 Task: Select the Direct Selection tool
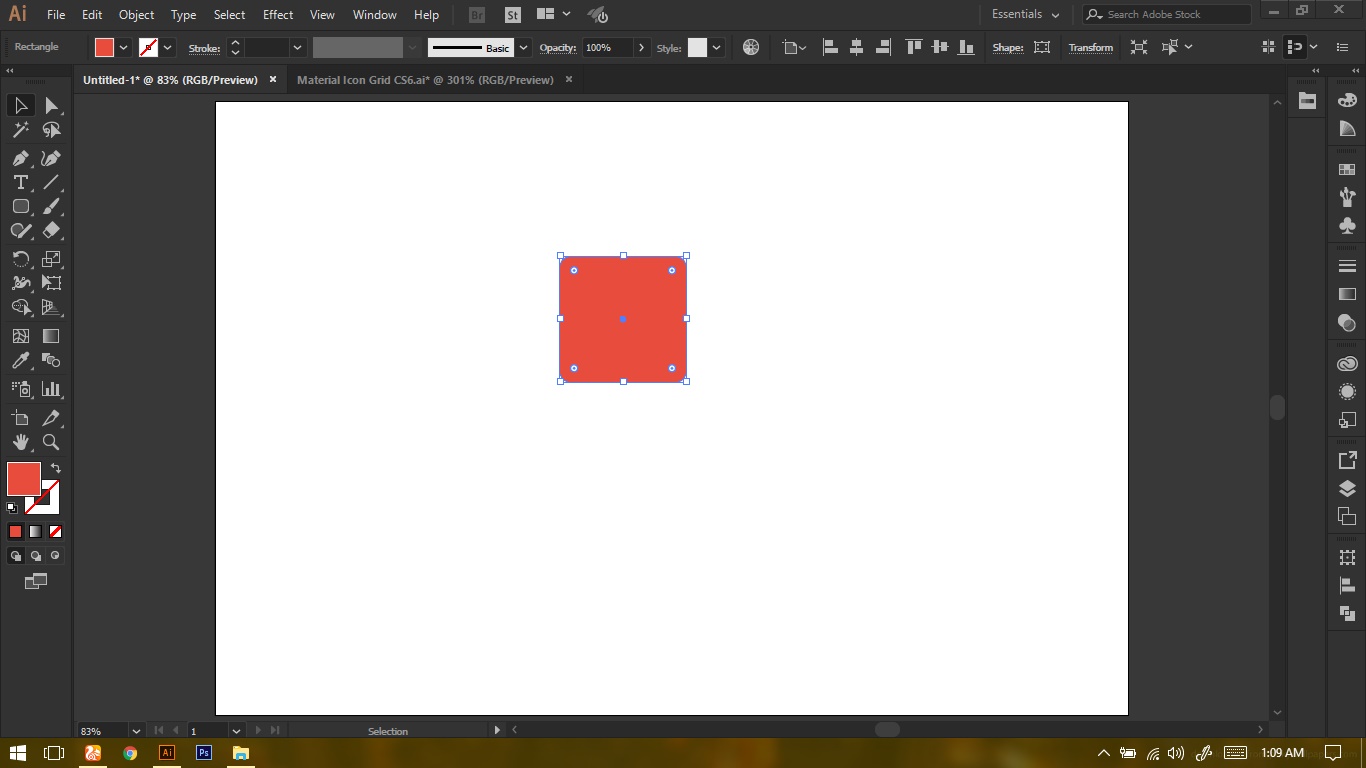coord(51,105)
